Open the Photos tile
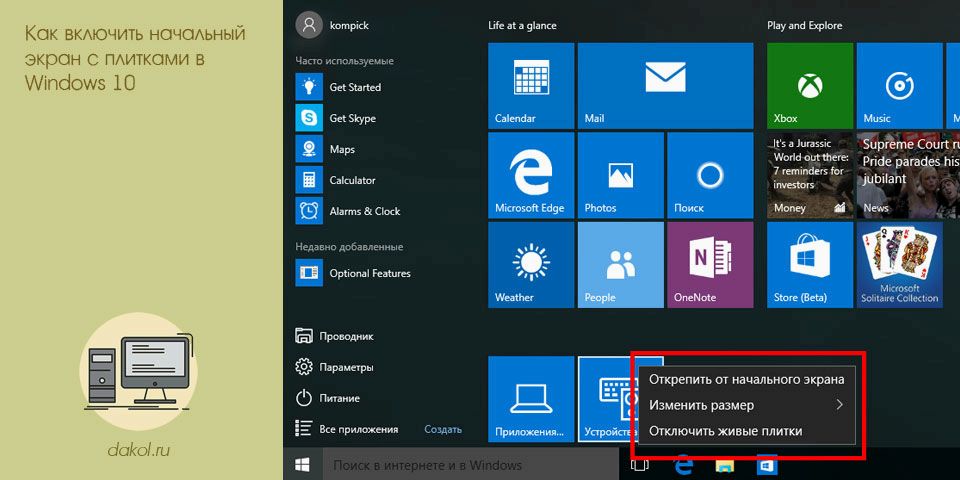The height and width of the screenshot is (480, 960). [x=621, y=175]
